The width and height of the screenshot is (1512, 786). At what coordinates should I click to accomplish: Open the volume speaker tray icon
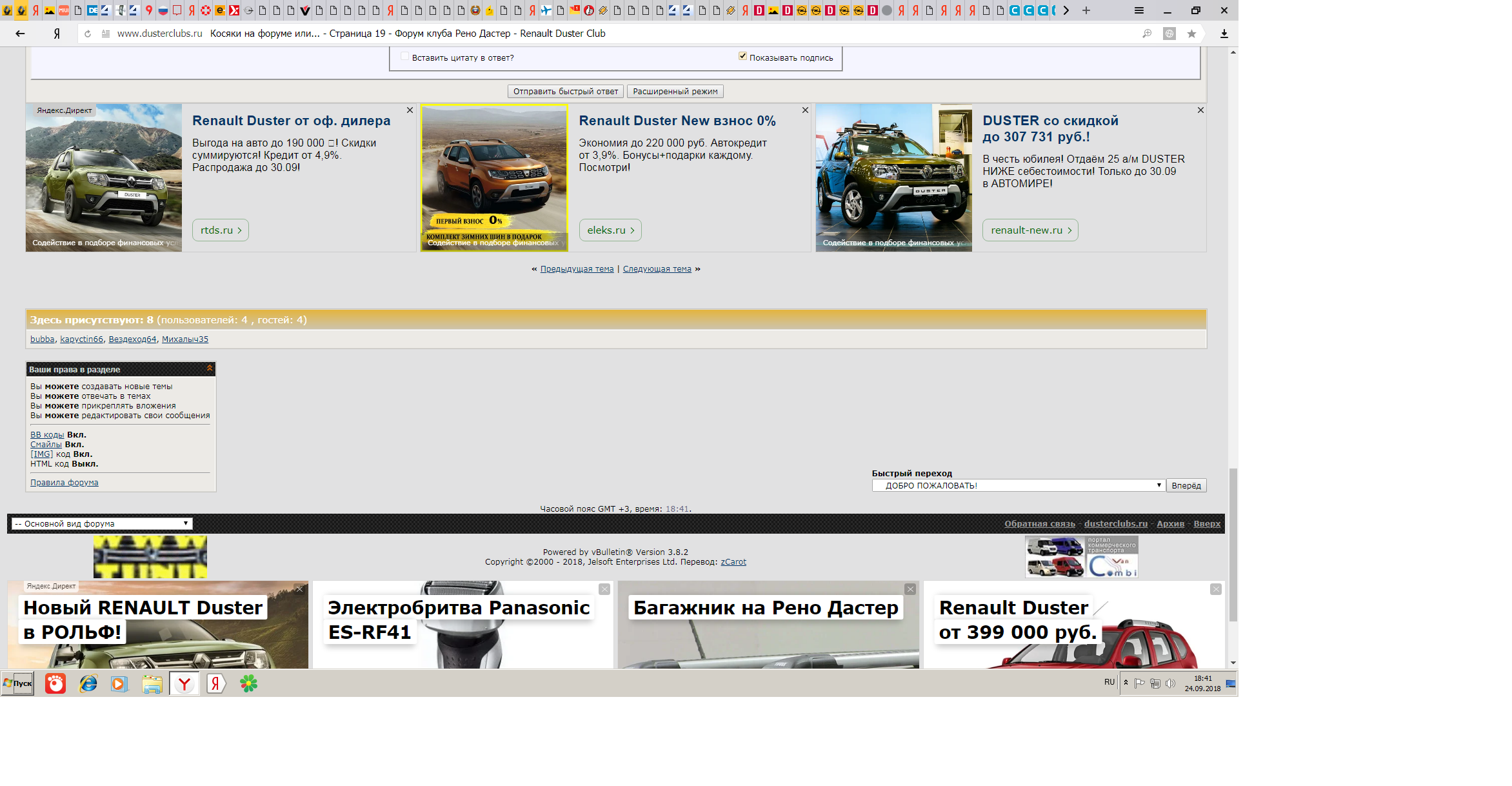[x=1171, y=683]
